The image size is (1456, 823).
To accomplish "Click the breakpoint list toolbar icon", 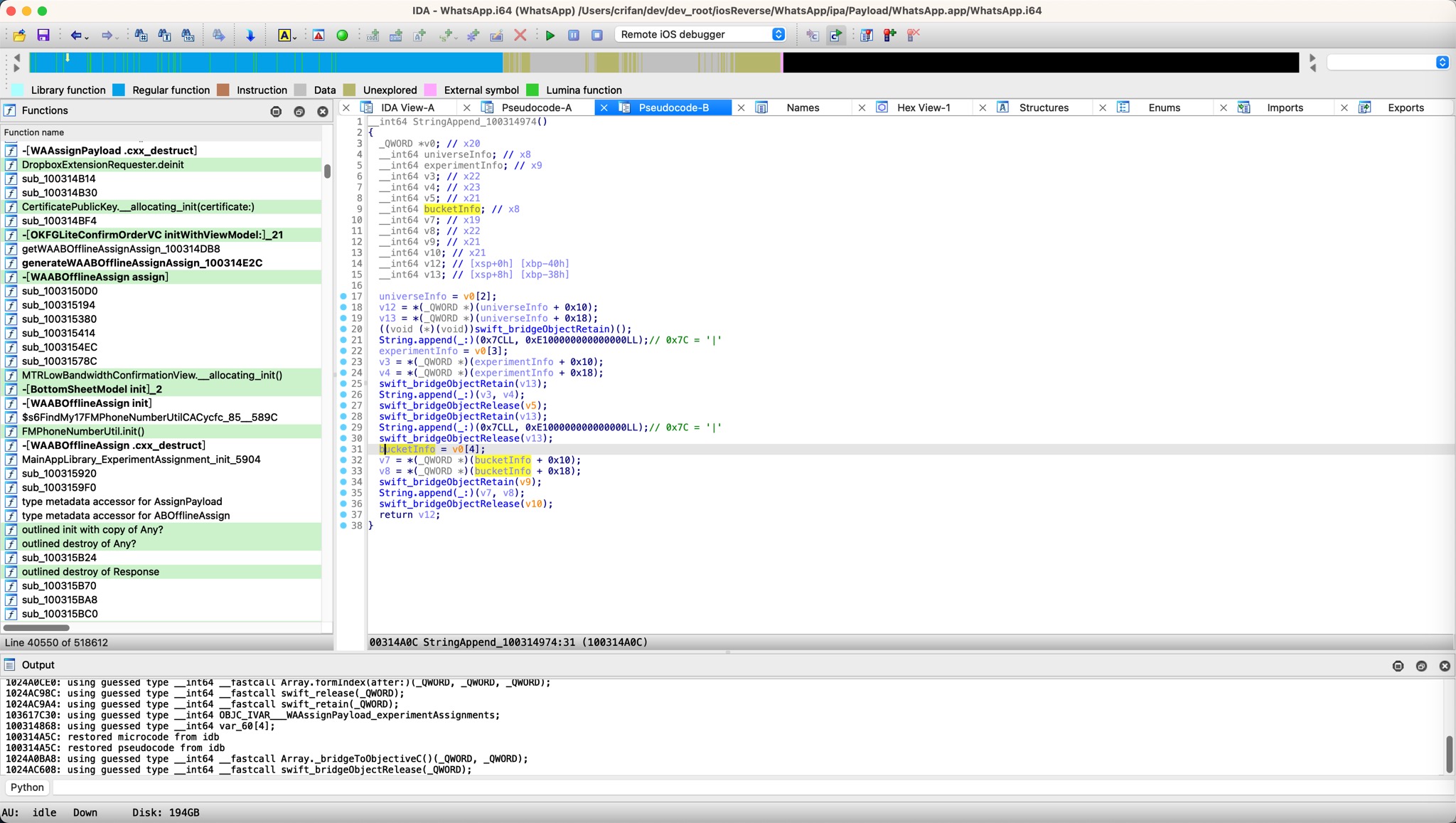I will click(x=867, y=35).
